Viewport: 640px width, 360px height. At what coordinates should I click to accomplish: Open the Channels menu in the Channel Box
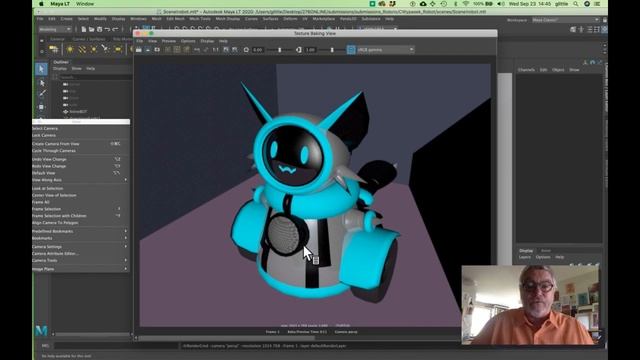[x=526, y=70]
